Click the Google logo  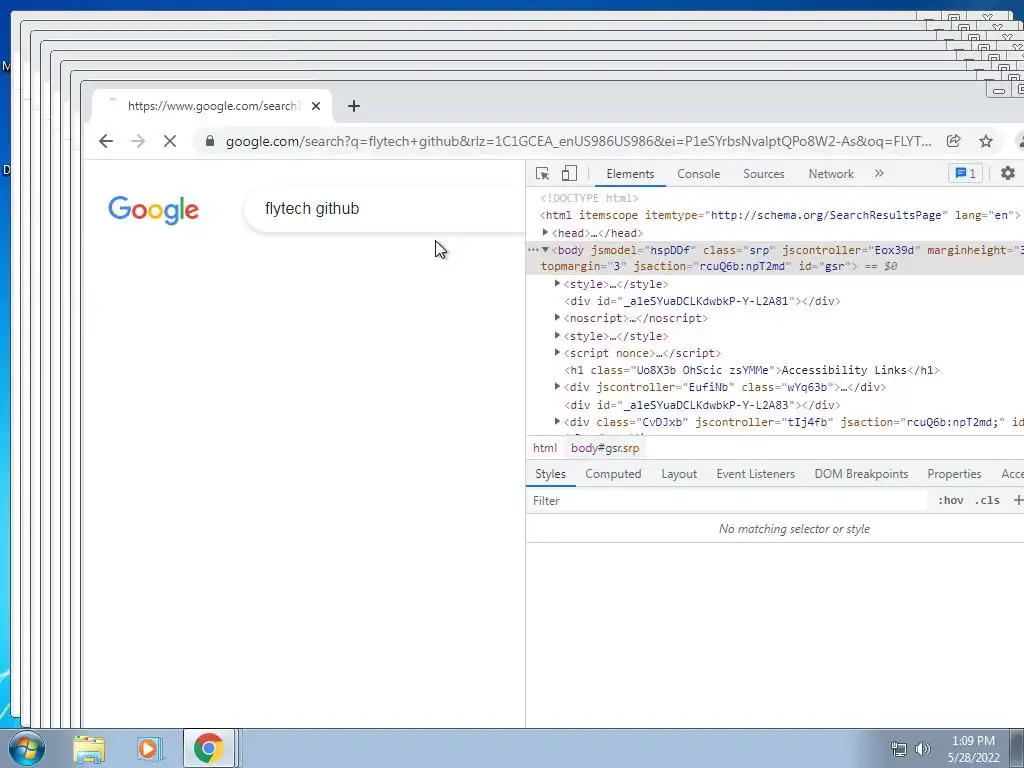153,210
